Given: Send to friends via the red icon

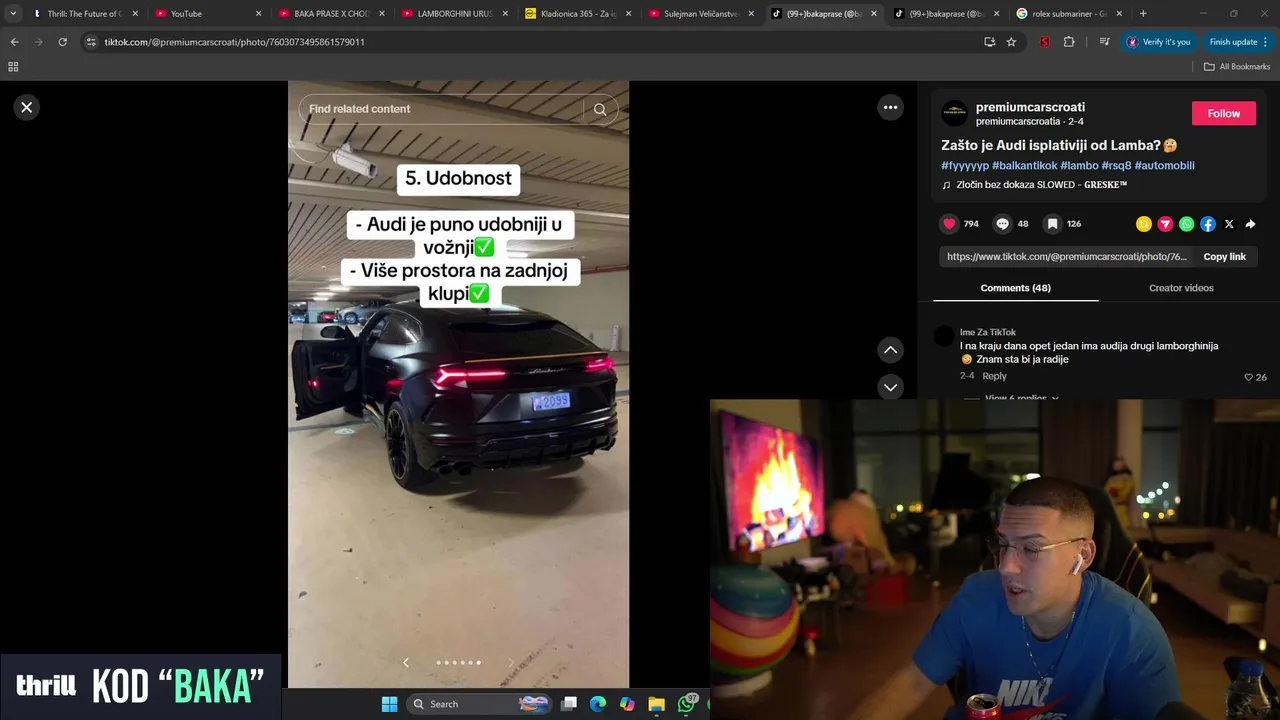Looking at the screenshot, I should click(x=1165, y=224).
